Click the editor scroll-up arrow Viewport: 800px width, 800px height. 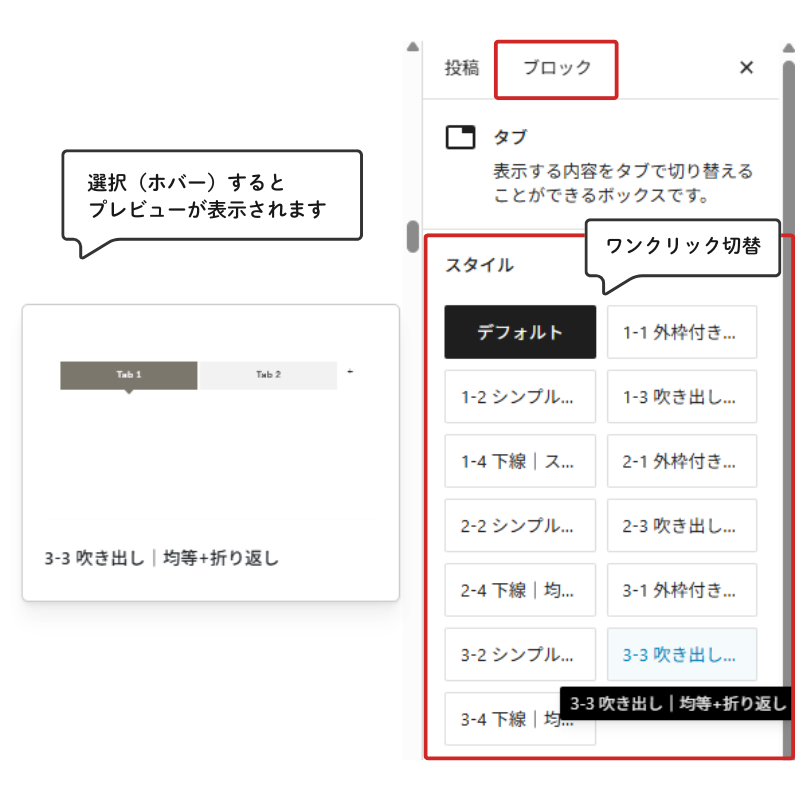click(413, 47)
